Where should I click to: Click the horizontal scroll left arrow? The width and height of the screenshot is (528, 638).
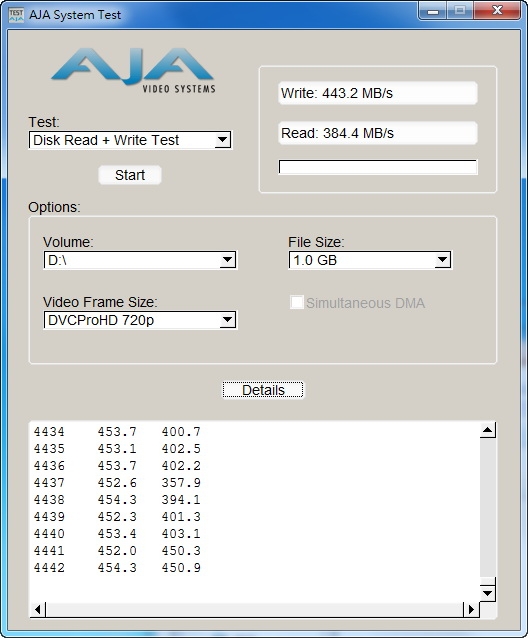(38, 610)
